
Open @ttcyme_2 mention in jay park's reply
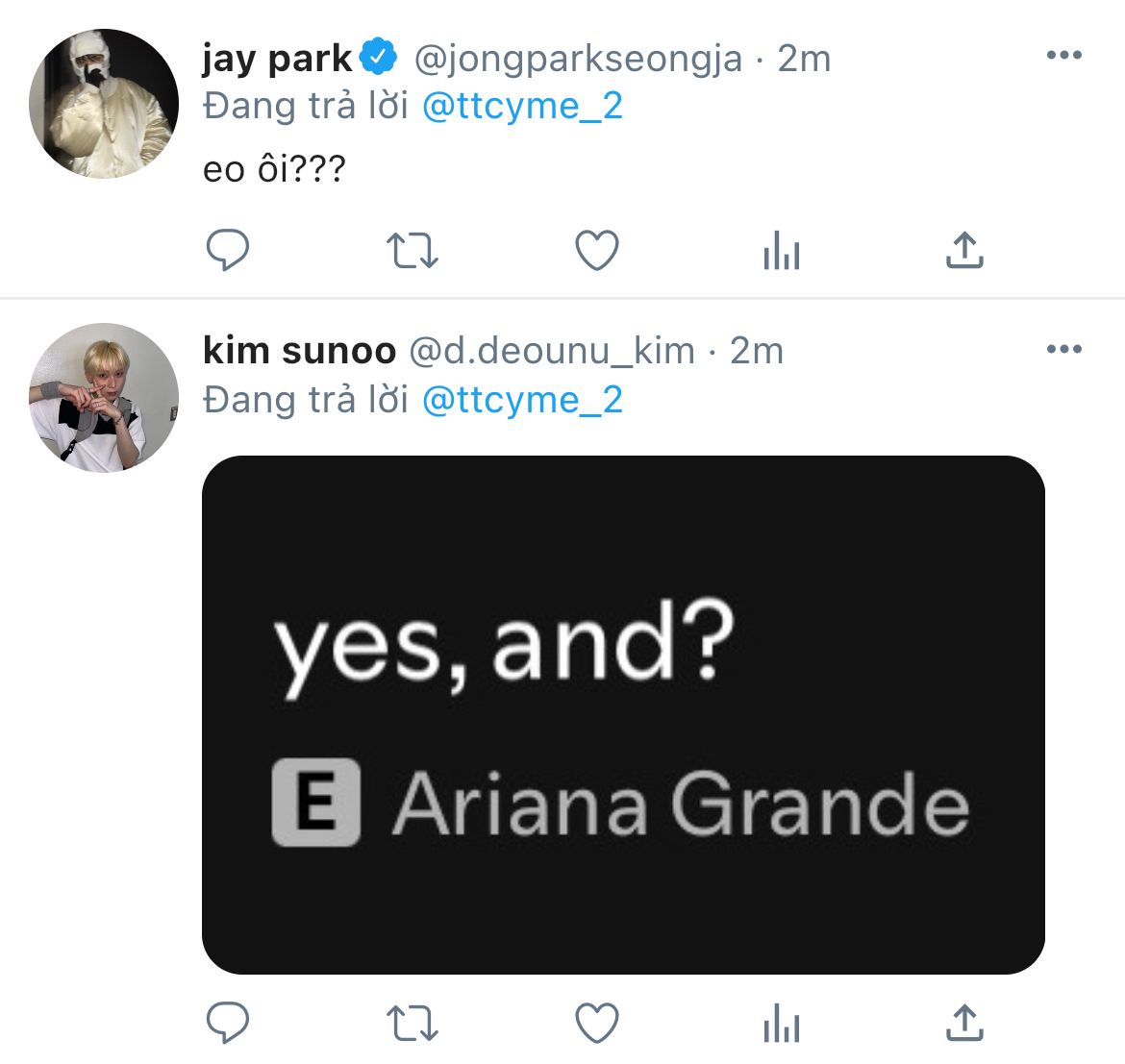522,106
